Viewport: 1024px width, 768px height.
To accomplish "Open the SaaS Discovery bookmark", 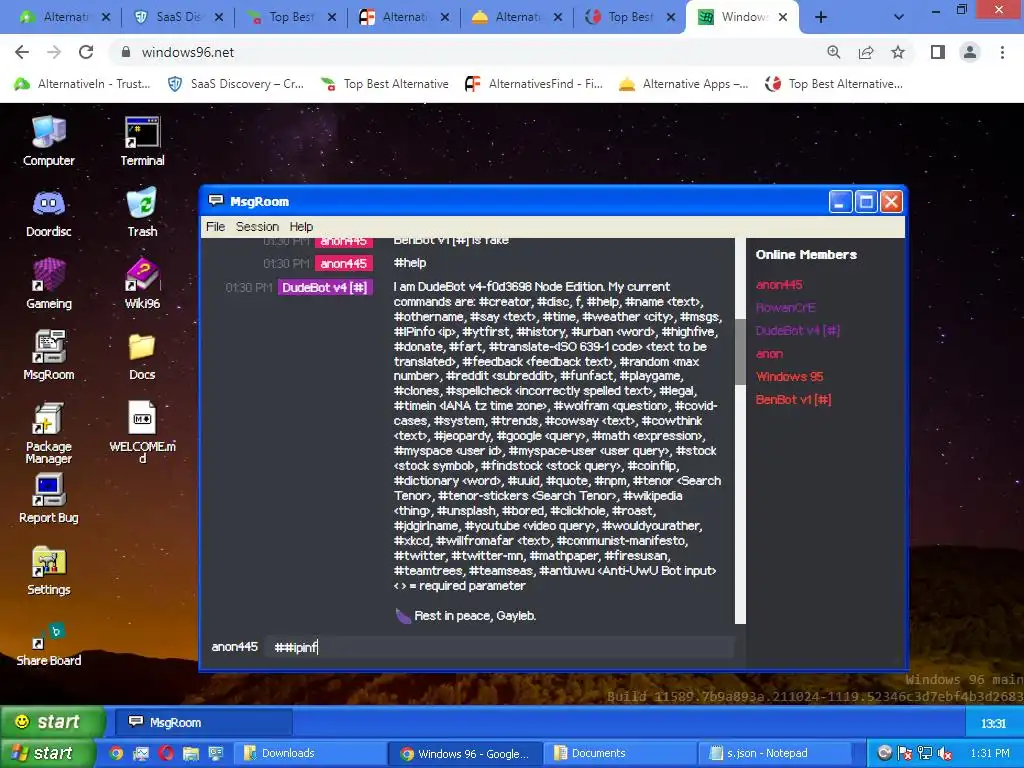I will click(236, 84).
